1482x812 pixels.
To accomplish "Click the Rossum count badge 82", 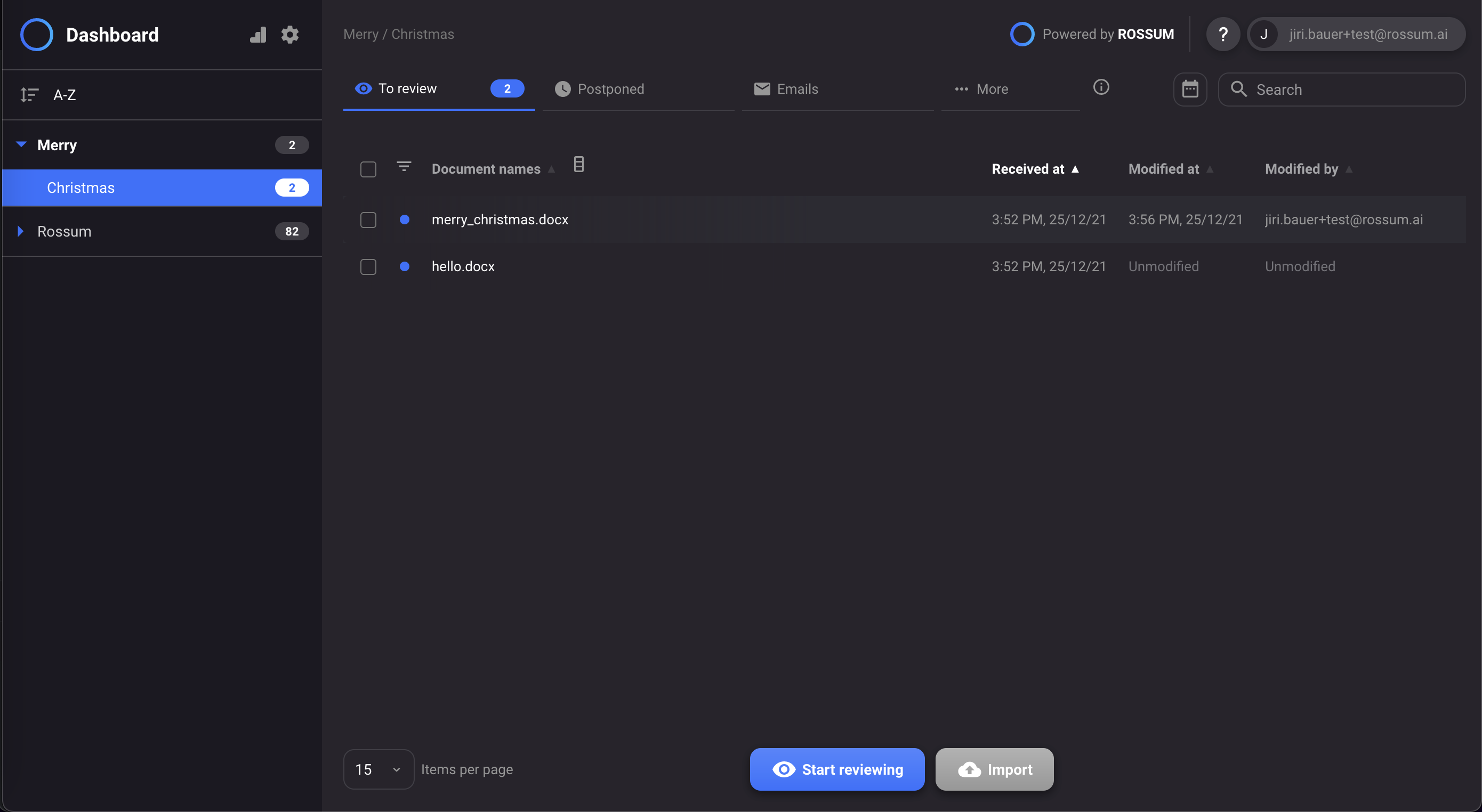I will tap(292, 231).
